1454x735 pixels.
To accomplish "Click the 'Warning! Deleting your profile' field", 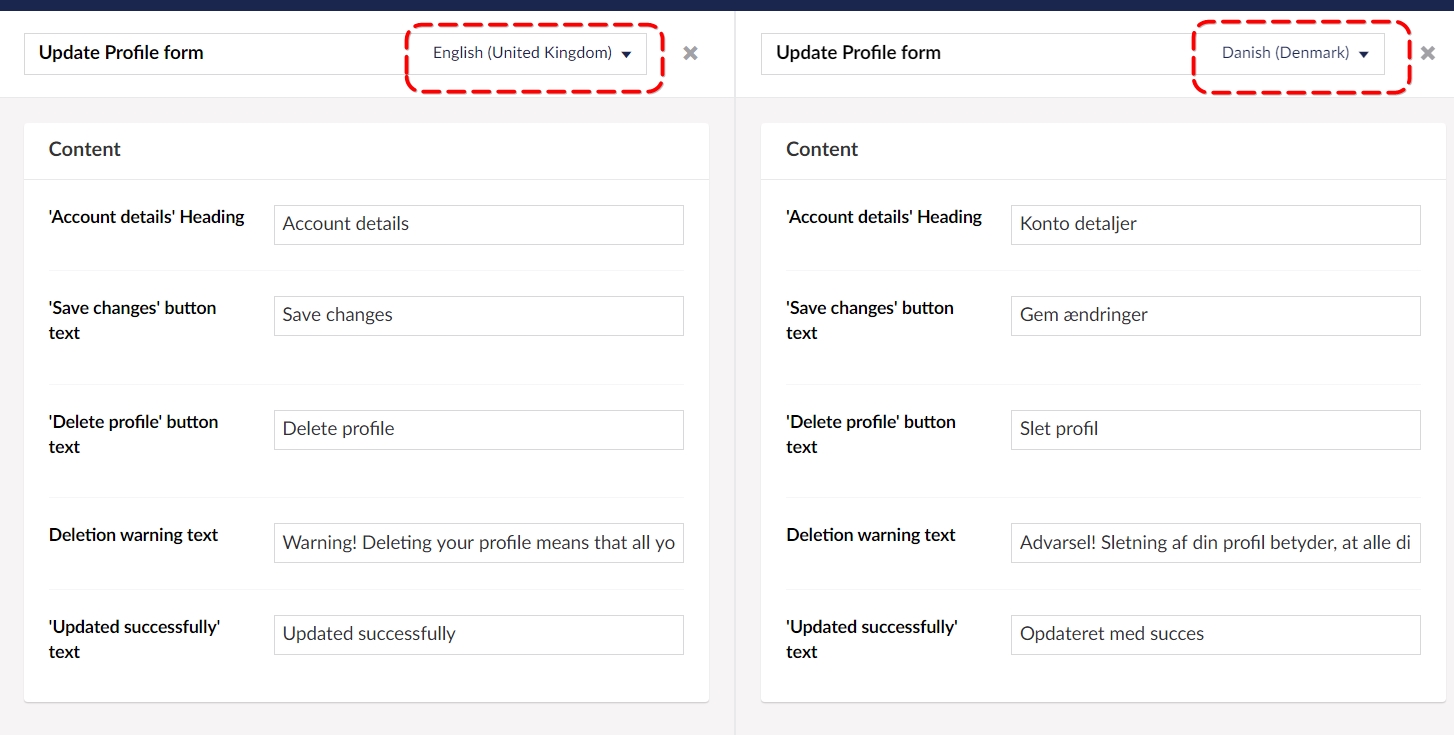I will 479,543.
